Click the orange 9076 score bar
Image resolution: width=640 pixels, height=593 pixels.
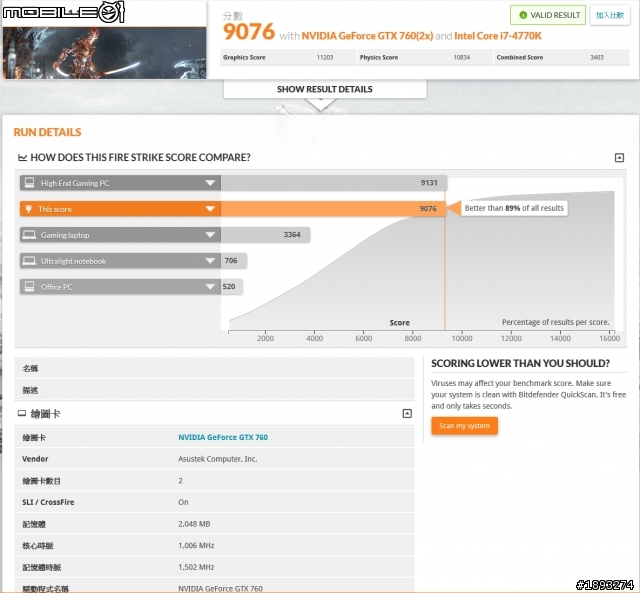[x=333, y=209]
